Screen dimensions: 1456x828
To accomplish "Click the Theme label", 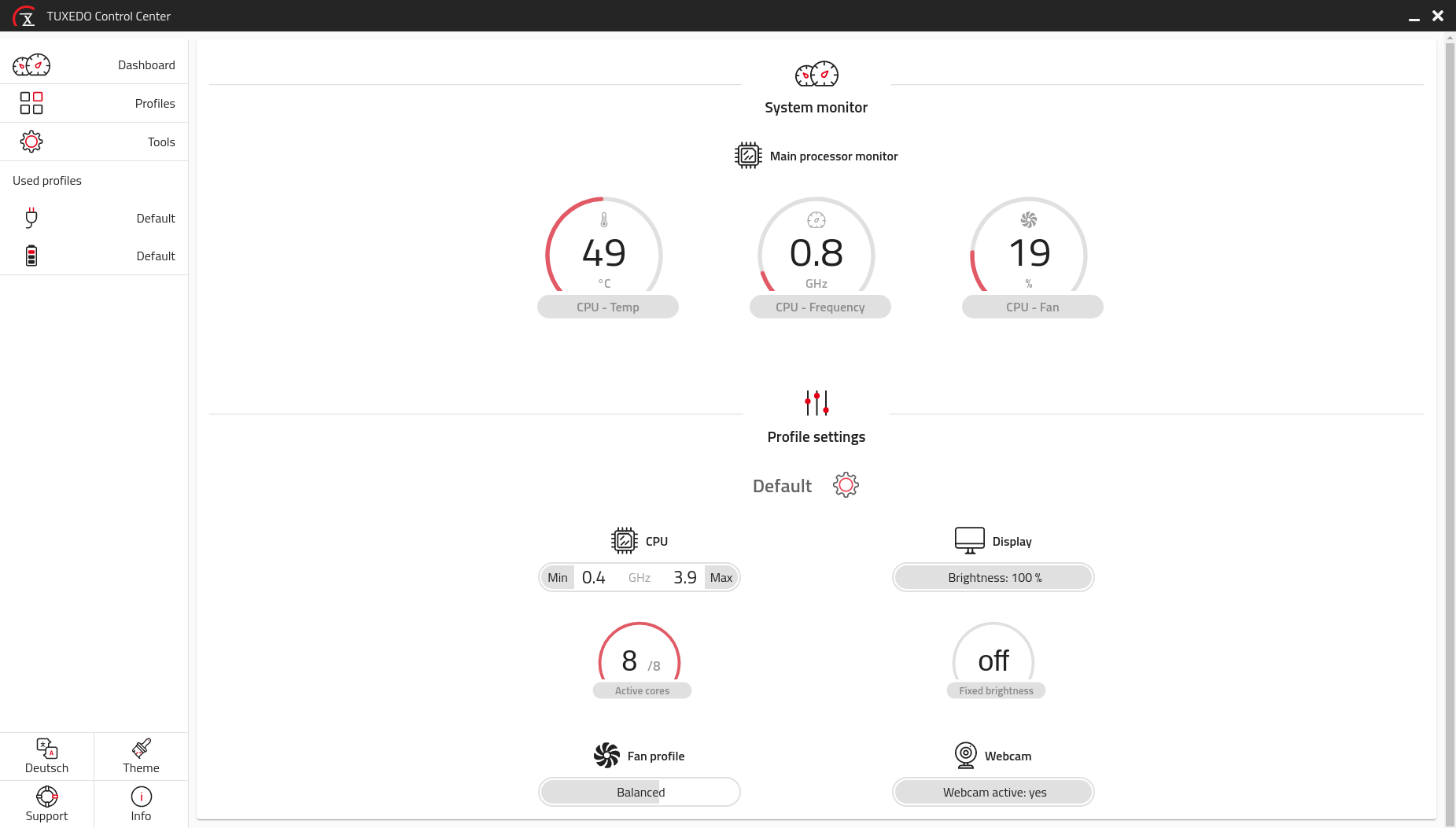I will point(142,768).
